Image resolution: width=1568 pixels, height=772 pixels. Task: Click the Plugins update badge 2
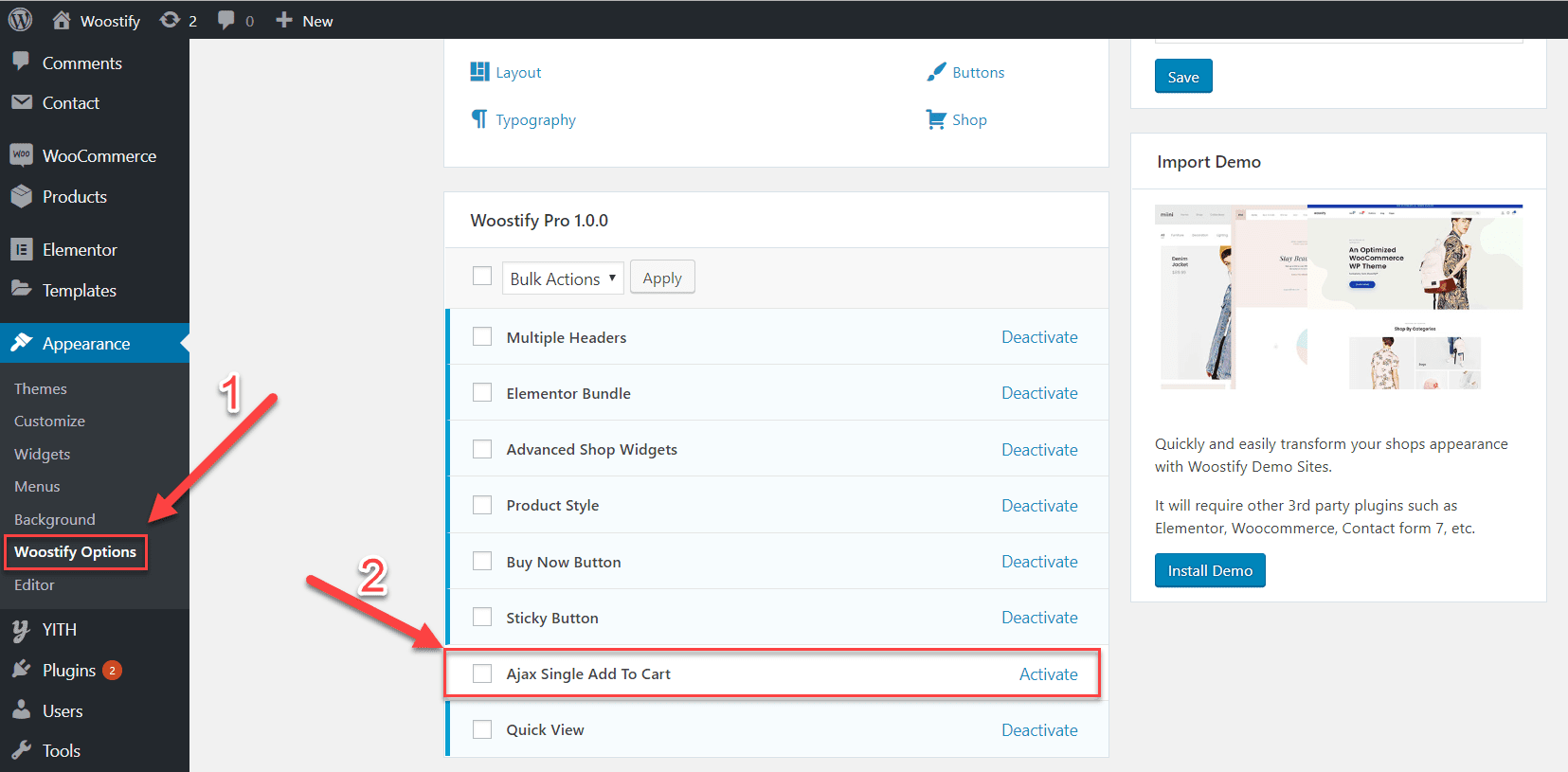pyautogui.click(x=112, y=670)
